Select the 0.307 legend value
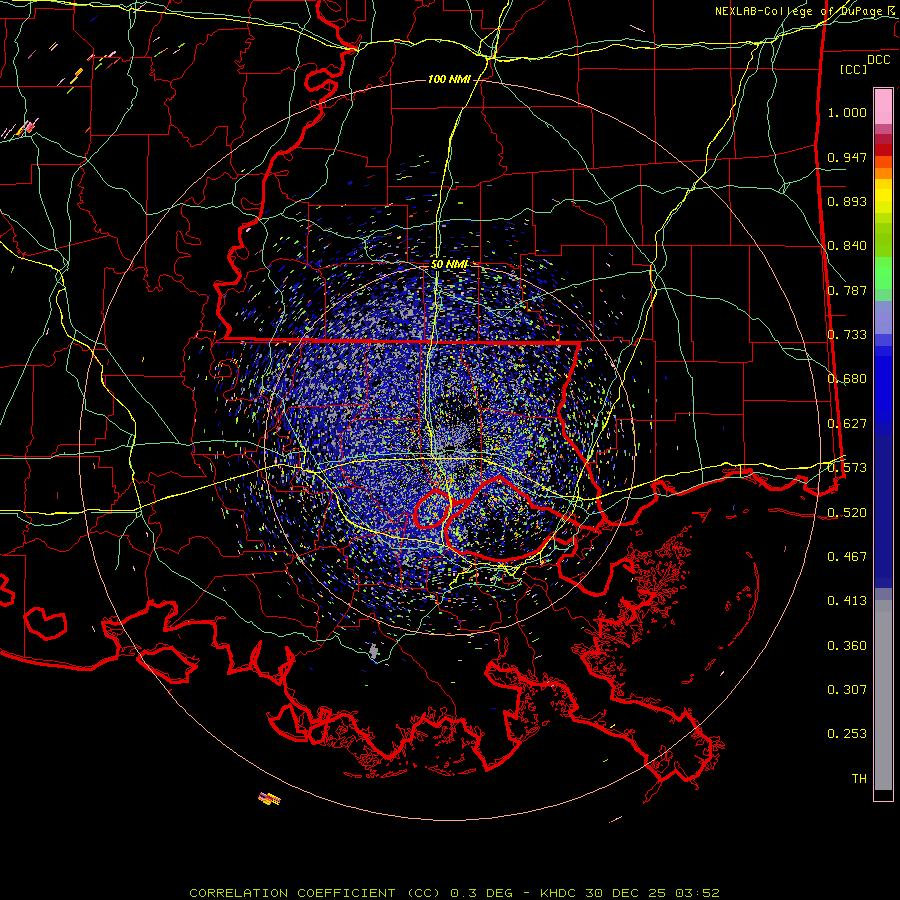Viewport: 900px width, 900px height. pyautogui.click(x=847, y=690)
